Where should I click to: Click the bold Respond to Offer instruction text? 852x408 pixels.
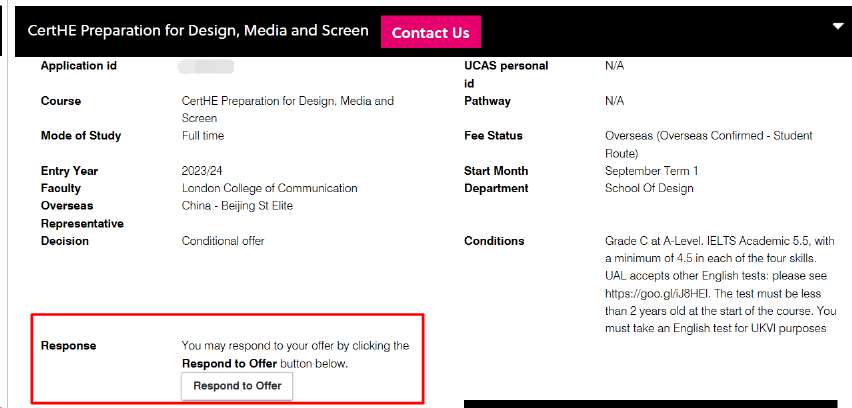click(x=229, y=363)
